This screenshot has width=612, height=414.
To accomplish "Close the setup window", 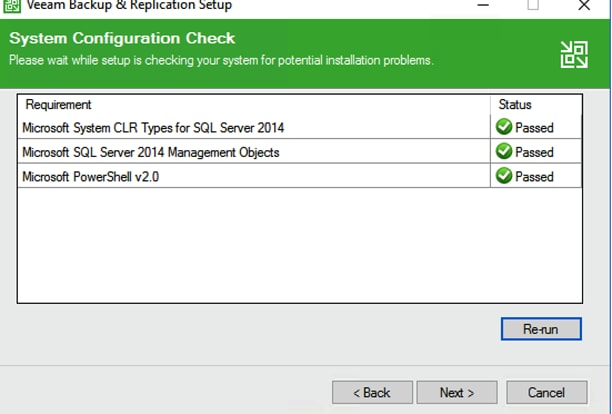I will tap(584, 5).
